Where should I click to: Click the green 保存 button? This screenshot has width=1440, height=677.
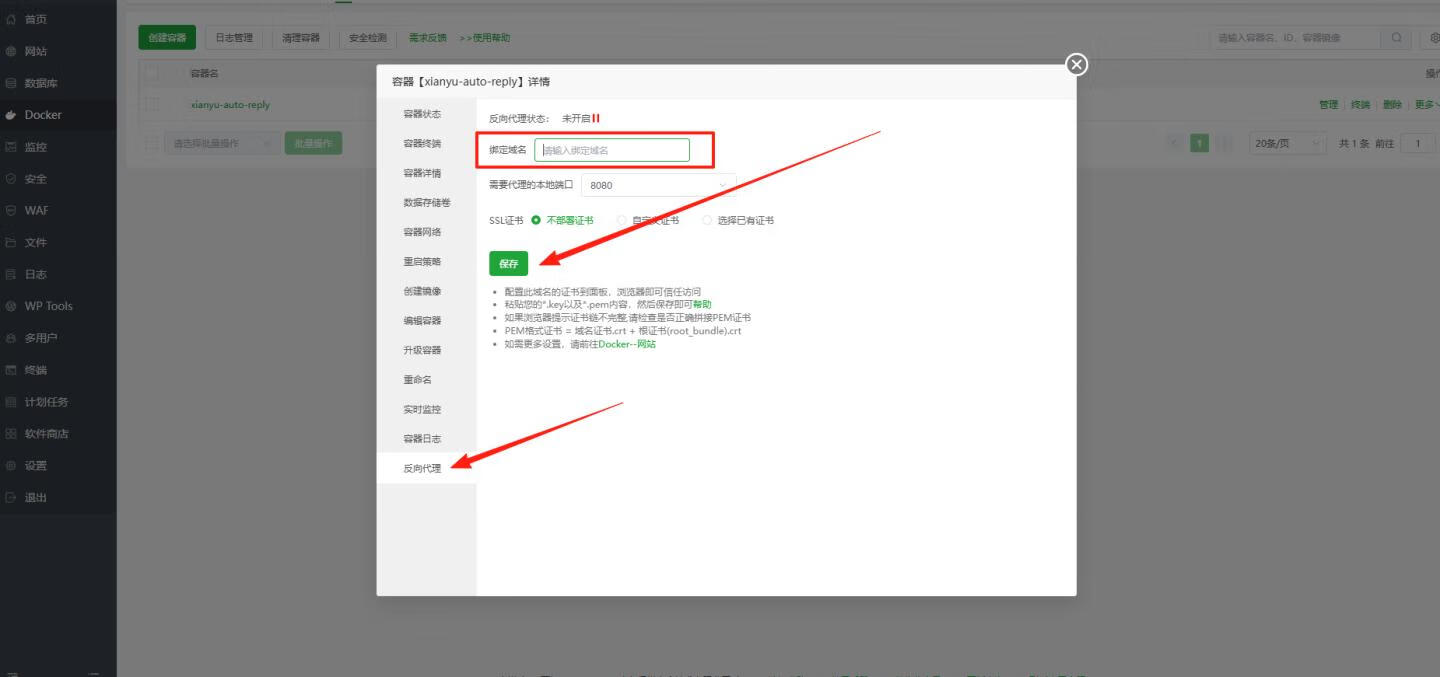508,264
